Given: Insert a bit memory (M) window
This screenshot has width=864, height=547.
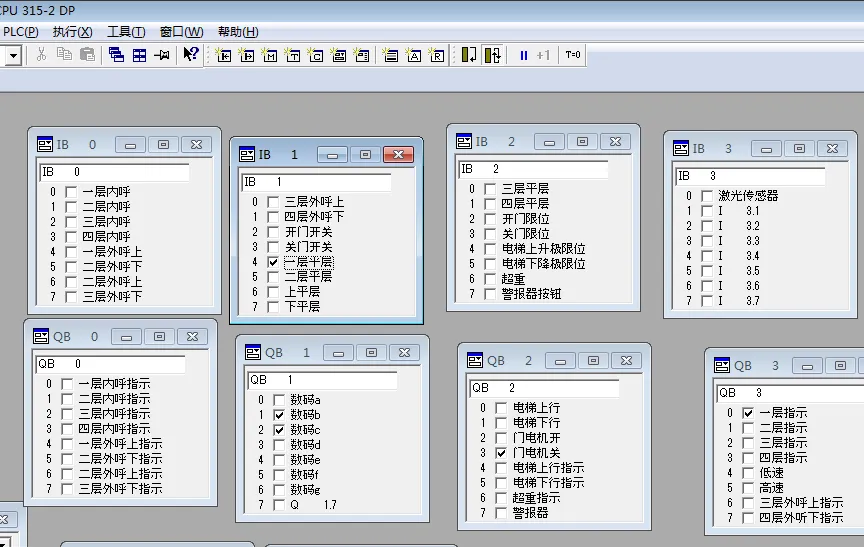Looking at the screenshot, I should point(269,55).
